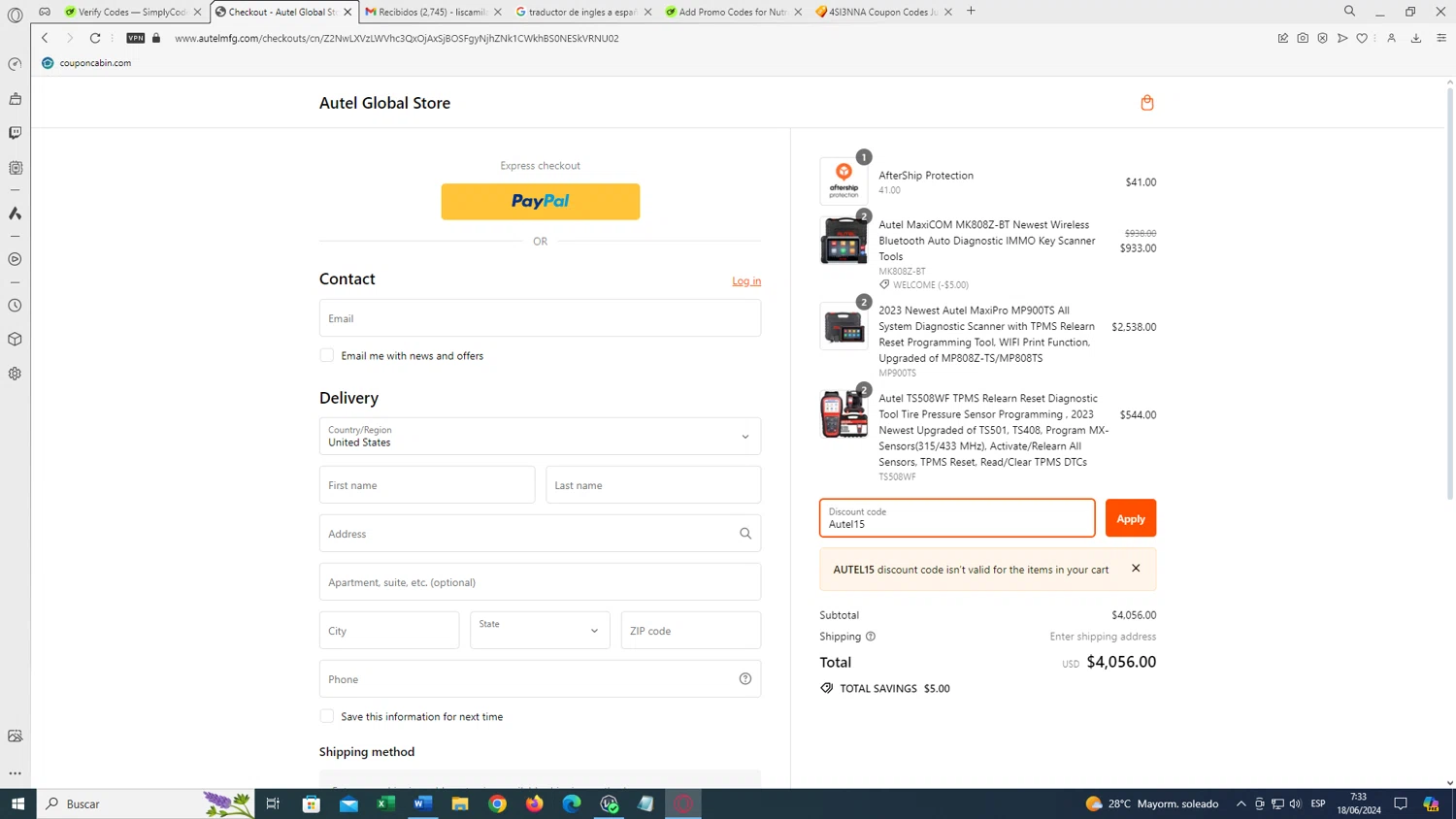Image resolution: width=1456 pixels, height=819 pixels.
Task: Click the site security padlock icon
Action: click(x=156, y=38)
